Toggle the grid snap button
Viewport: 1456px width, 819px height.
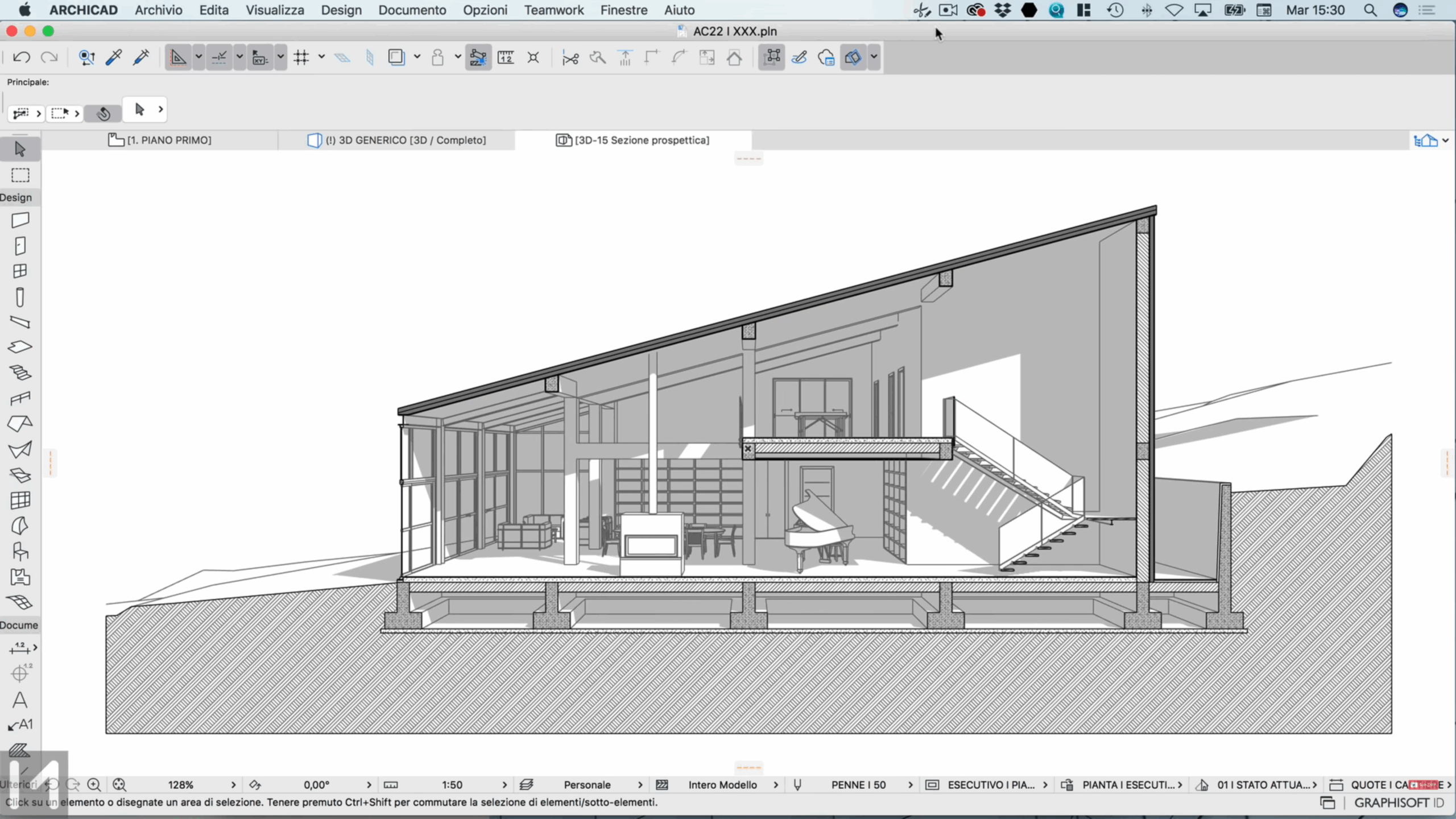point(301,57)
